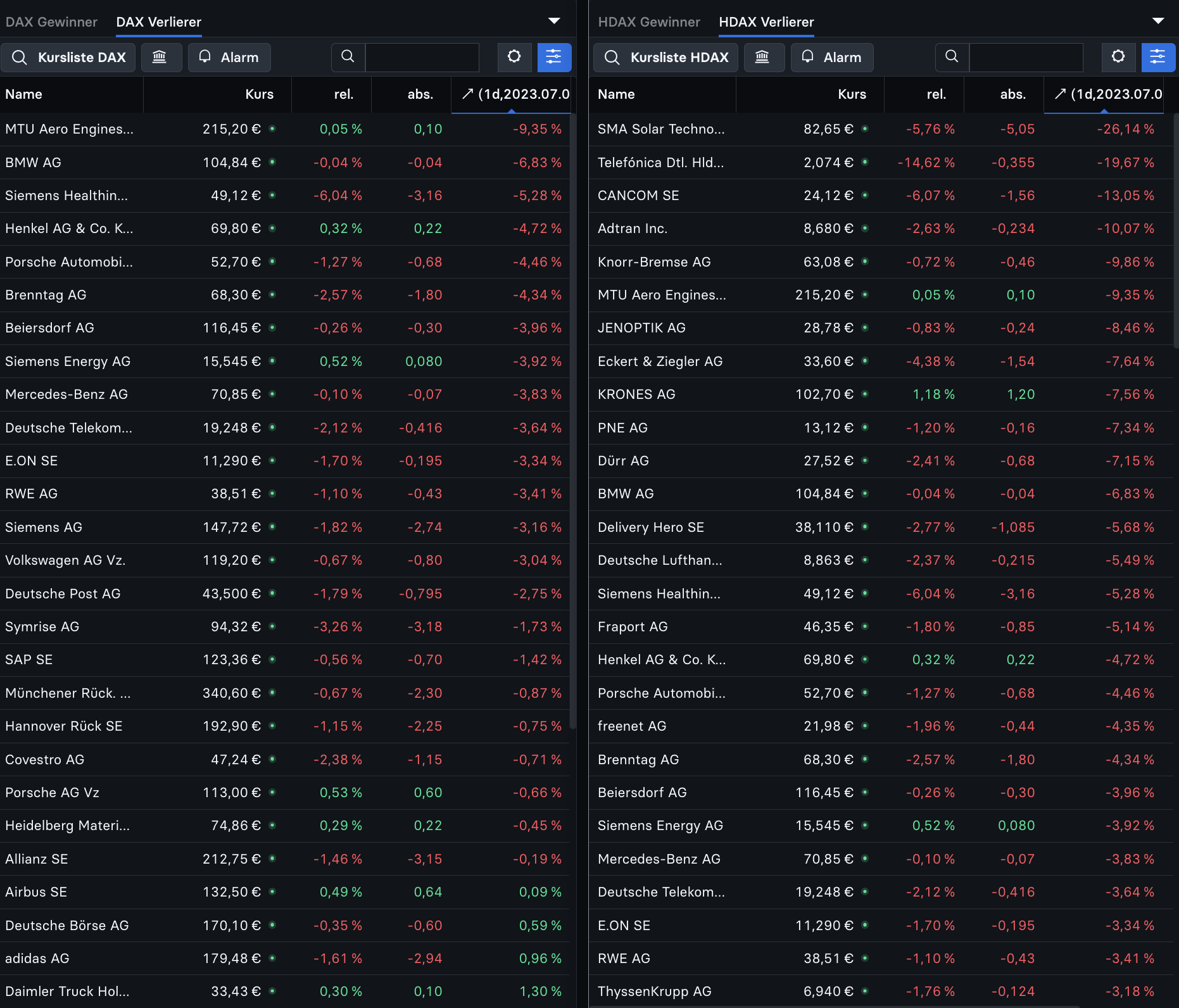Click the status dot for Airbus SE row
The width and height of the screenshot is (1179, 1008).
272,891
